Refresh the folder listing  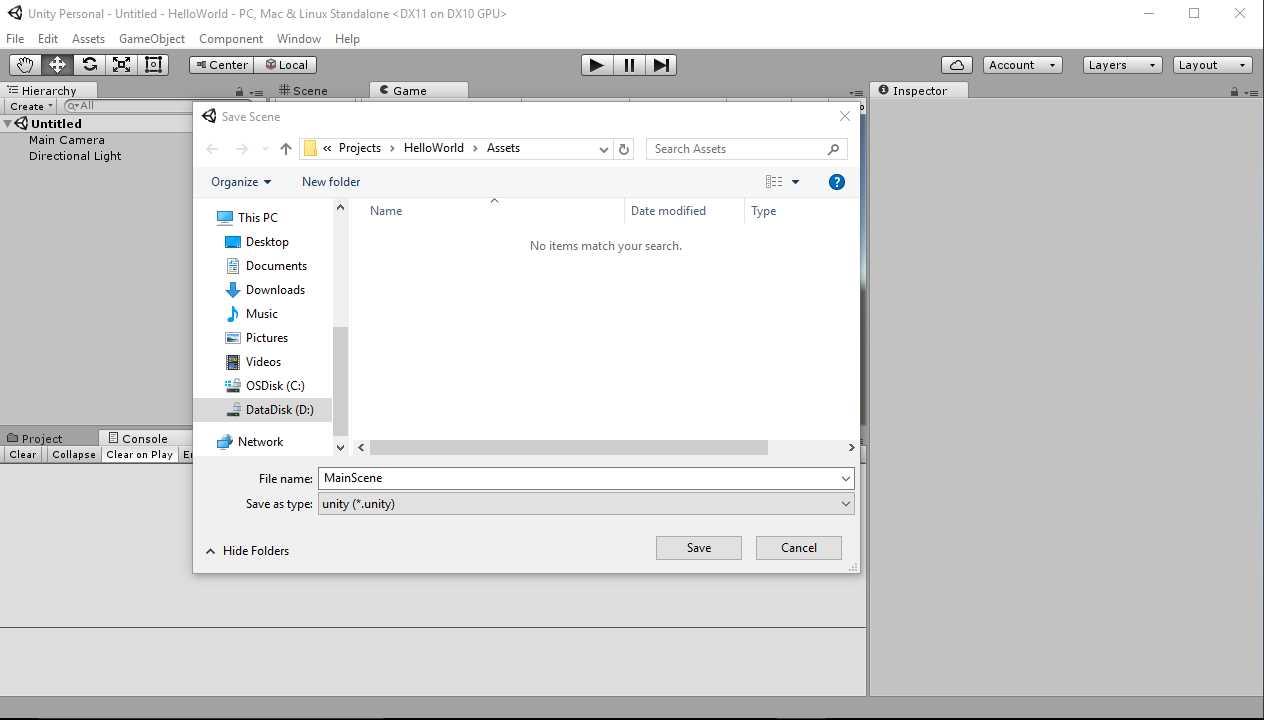pyautogui.click(x=624, y=149)
